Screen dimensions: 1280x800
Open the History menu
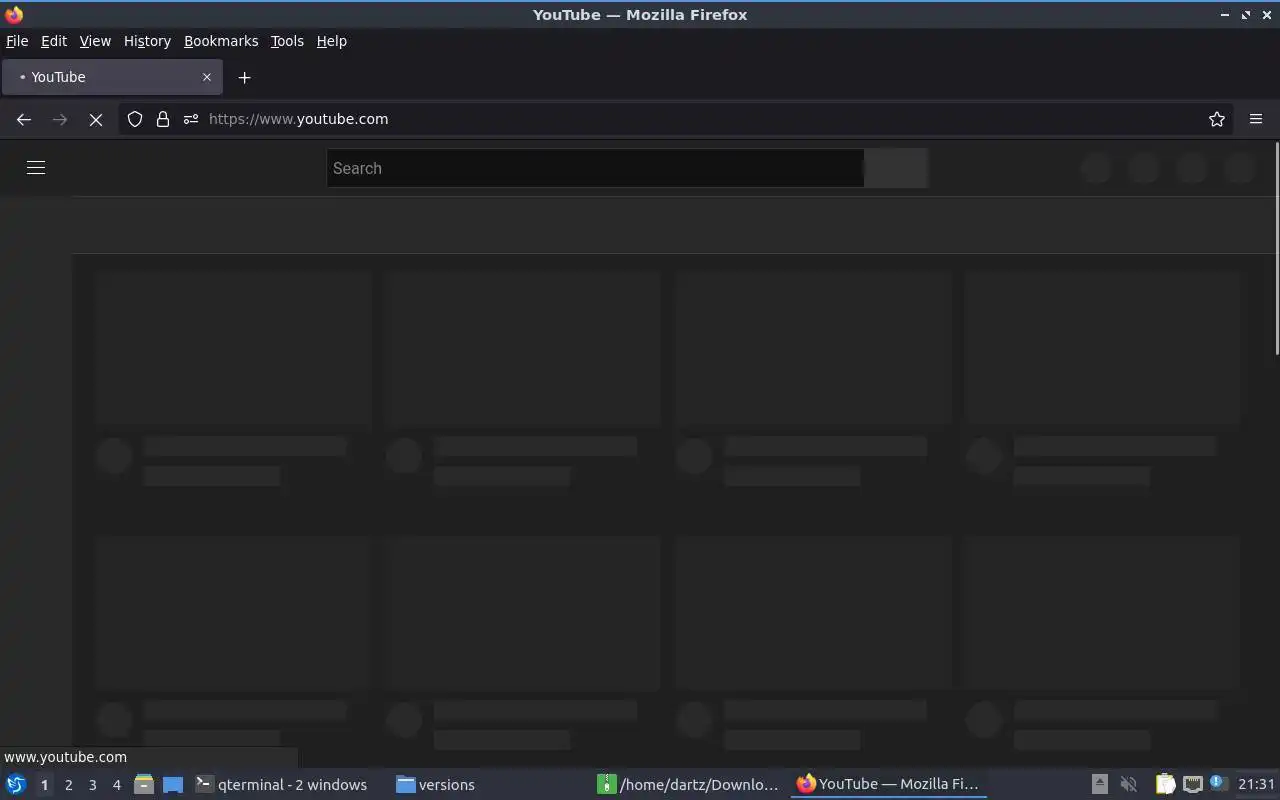[x=147, y=41]
